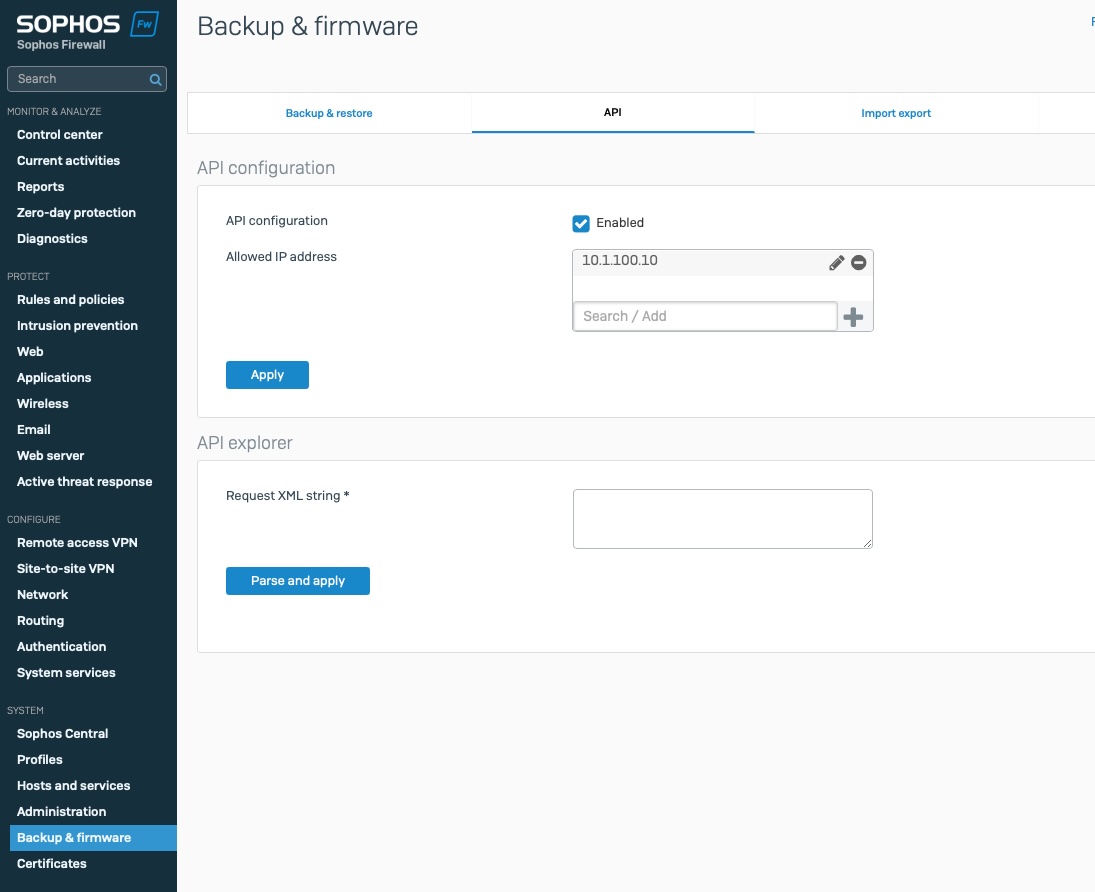Select the API tab
1095x892 pixels.
[x=612, y=112]
